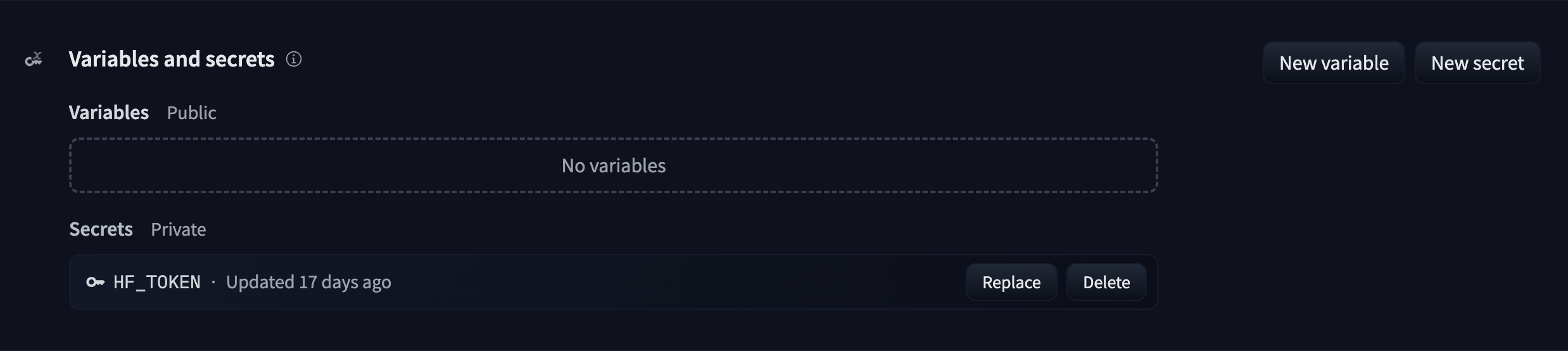The image size is (1568, 351).
Task: Add a new variable
Action: tap(1333, 63)
